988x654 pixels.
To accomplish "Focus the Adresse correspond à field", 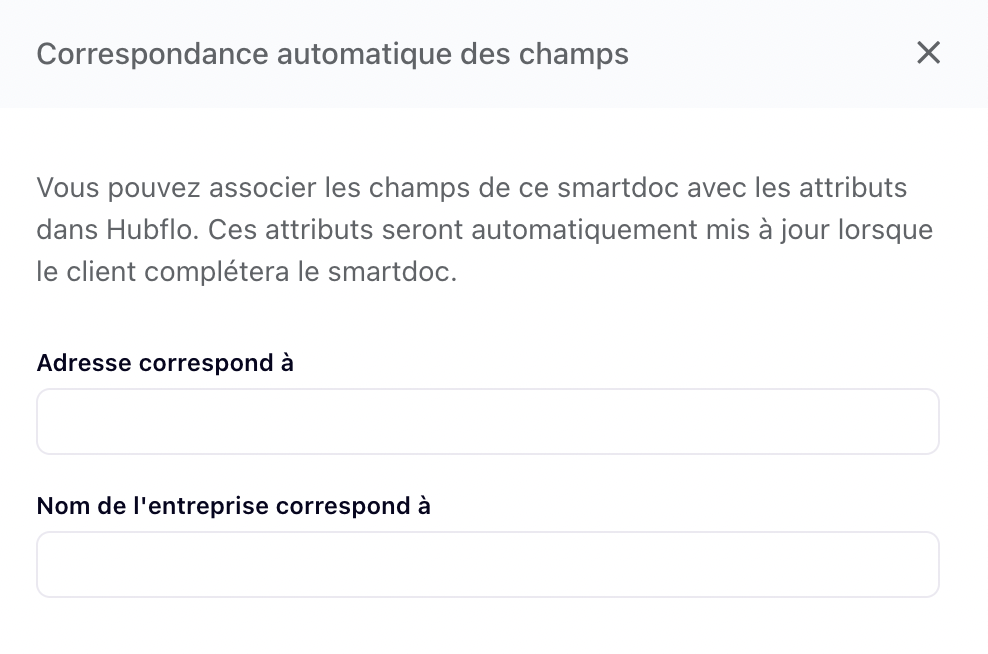I will click(x=488, y=422).
